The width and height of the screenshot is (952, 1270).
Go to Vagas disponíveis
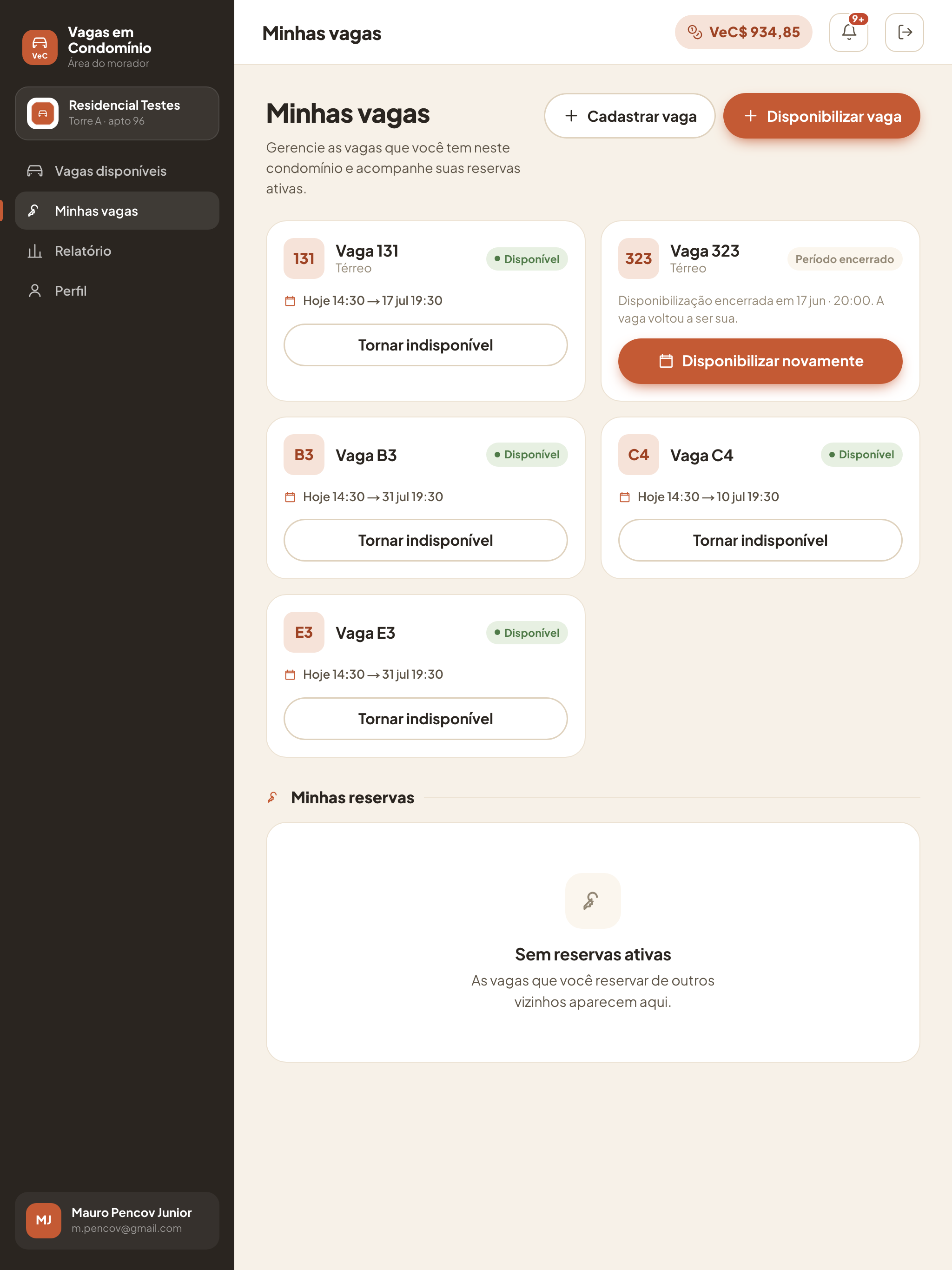tap(117, 171)
